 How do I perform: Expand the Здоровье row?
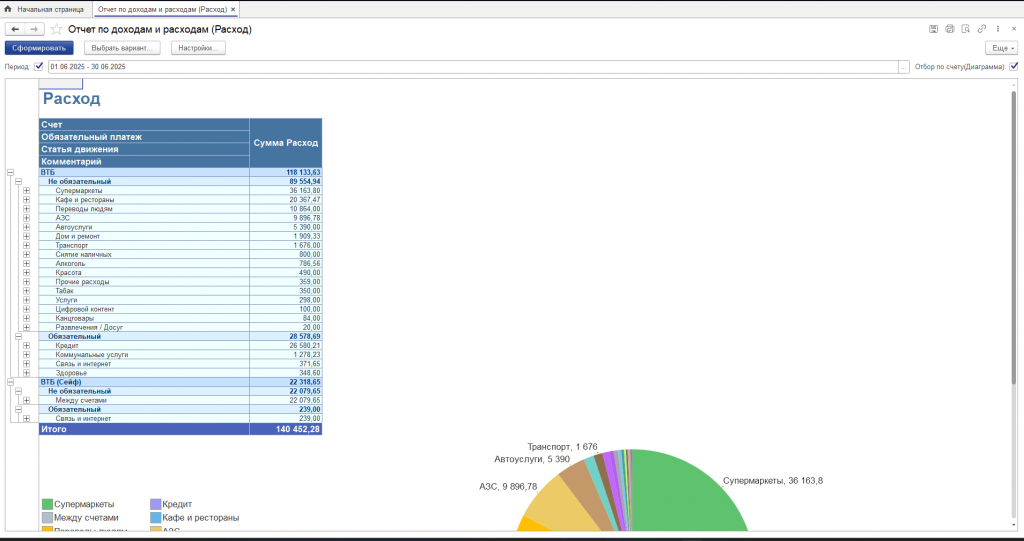pyautogui.click(x=26, y=373)
